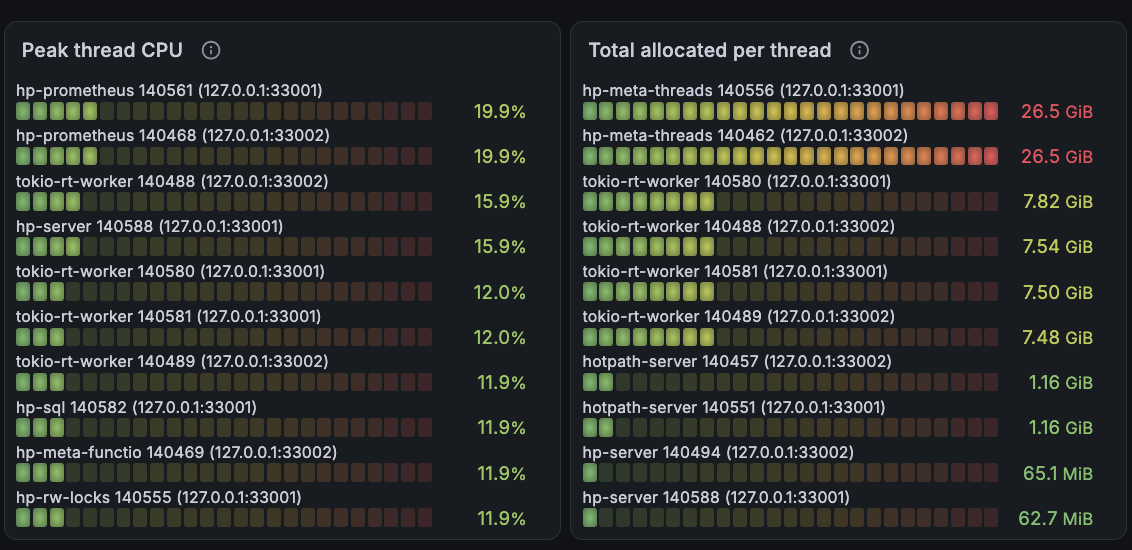Click 15.9% value for tokio-rt-worker 140488
The image size is (1132, 550).
pyautogui.click(x=500, y=202)
